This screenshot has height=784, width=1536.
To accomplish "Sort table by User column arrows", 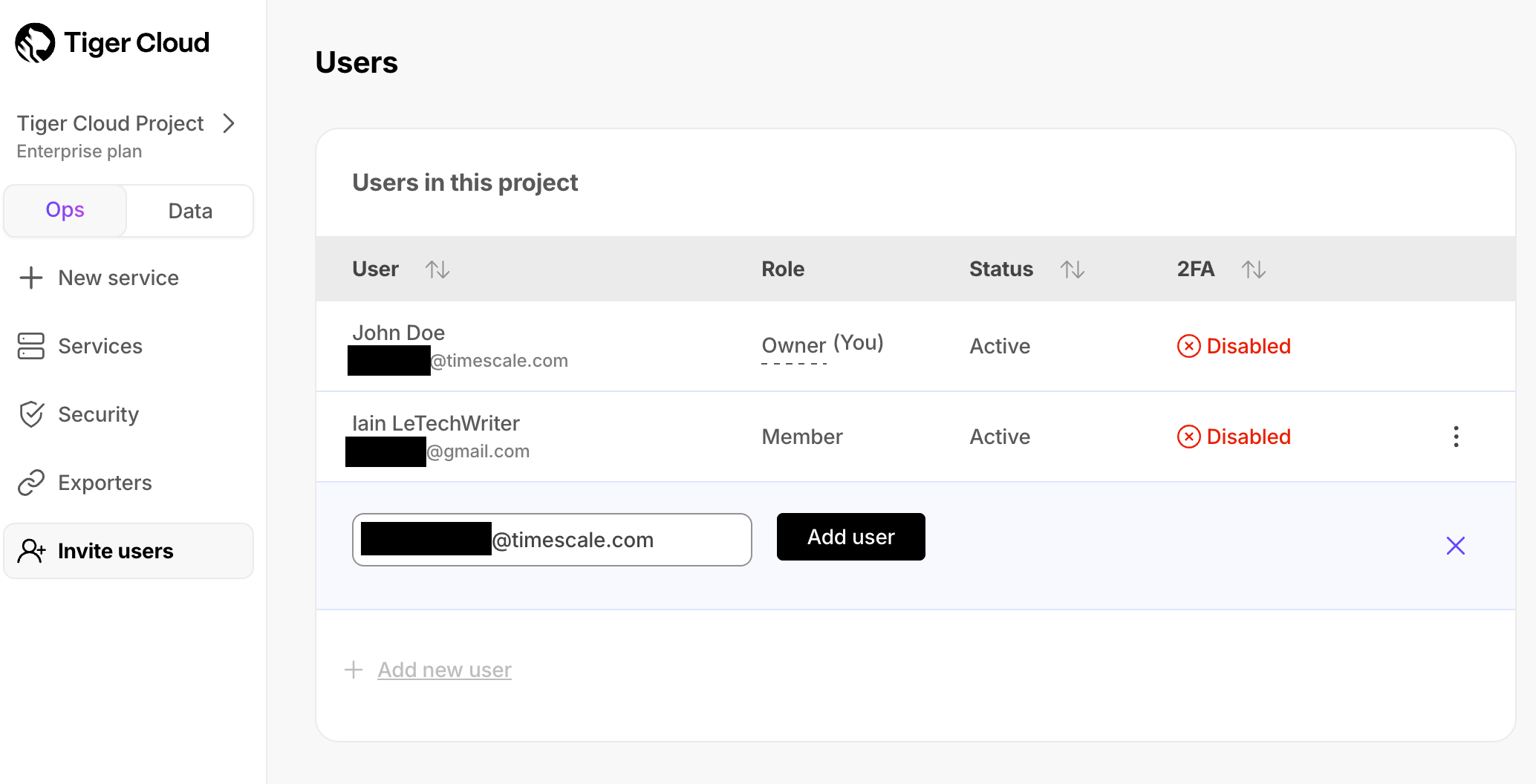I will click(437, 269).
